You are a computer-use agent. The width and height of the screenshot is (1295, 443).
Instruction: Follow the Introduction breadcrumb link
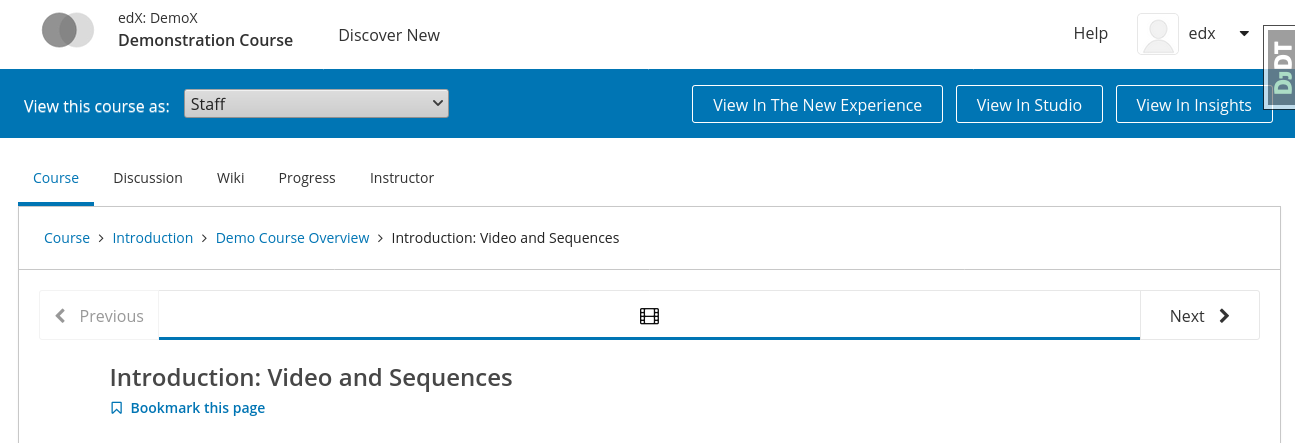tap(153, 238)
